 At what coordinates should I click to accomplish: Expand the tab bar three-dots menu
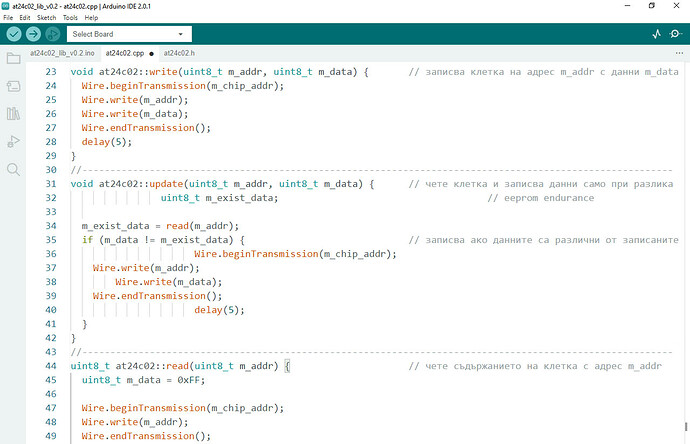tap(676, 52)
